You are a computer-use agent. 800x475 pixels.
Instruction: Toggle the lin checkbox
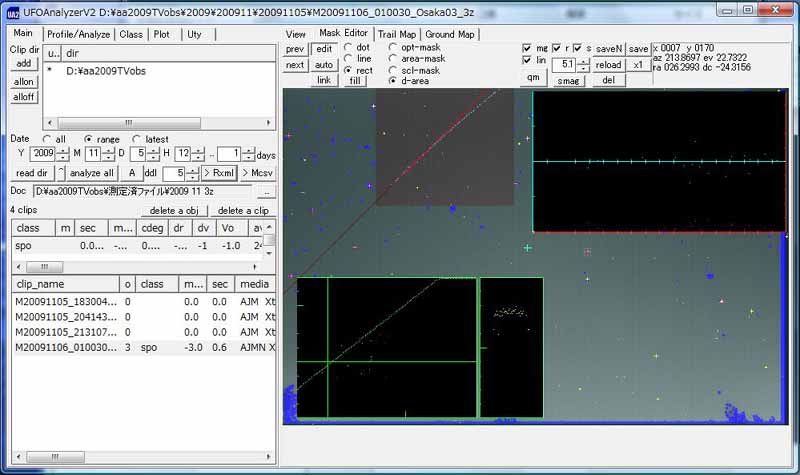[x=527, y=60]
